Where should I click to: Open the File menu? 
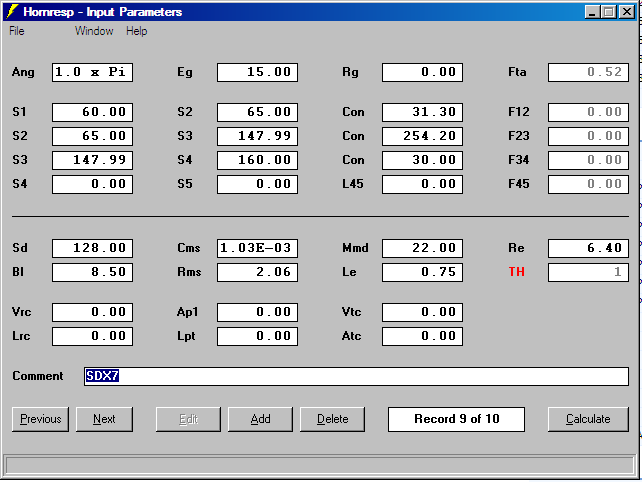coord(17,31)
